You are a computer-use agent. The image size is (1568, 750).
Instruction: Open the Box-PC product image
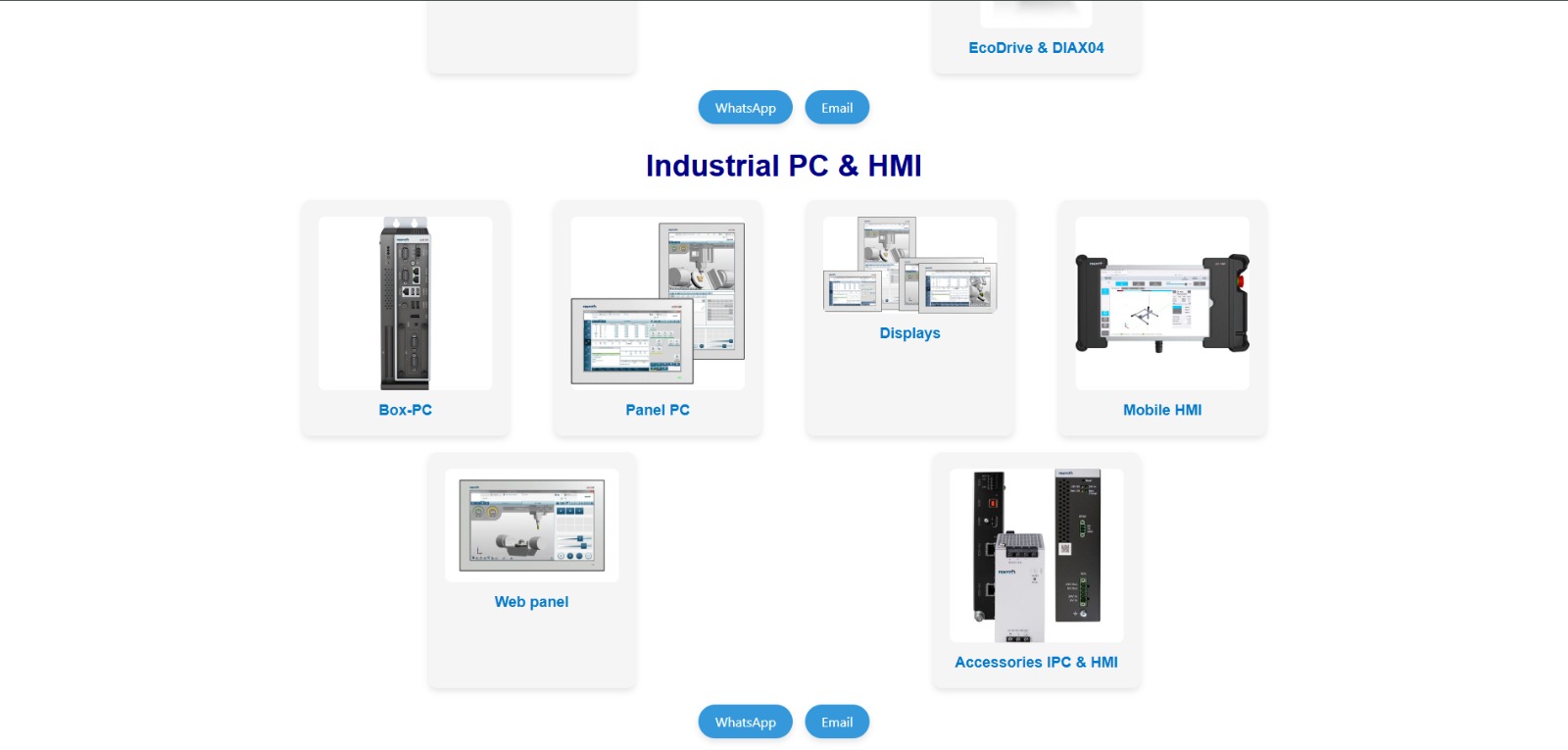click(405, 303)
